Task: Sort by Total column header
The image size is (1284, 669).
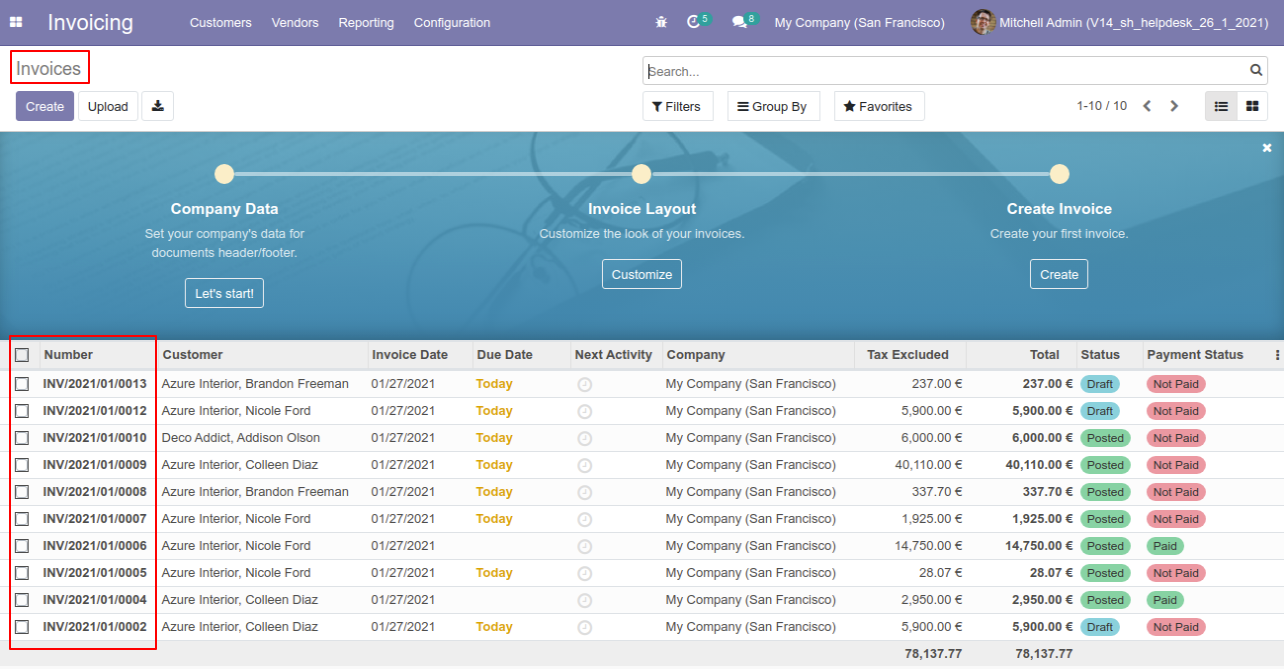Action: click(x=1045, y=355)
